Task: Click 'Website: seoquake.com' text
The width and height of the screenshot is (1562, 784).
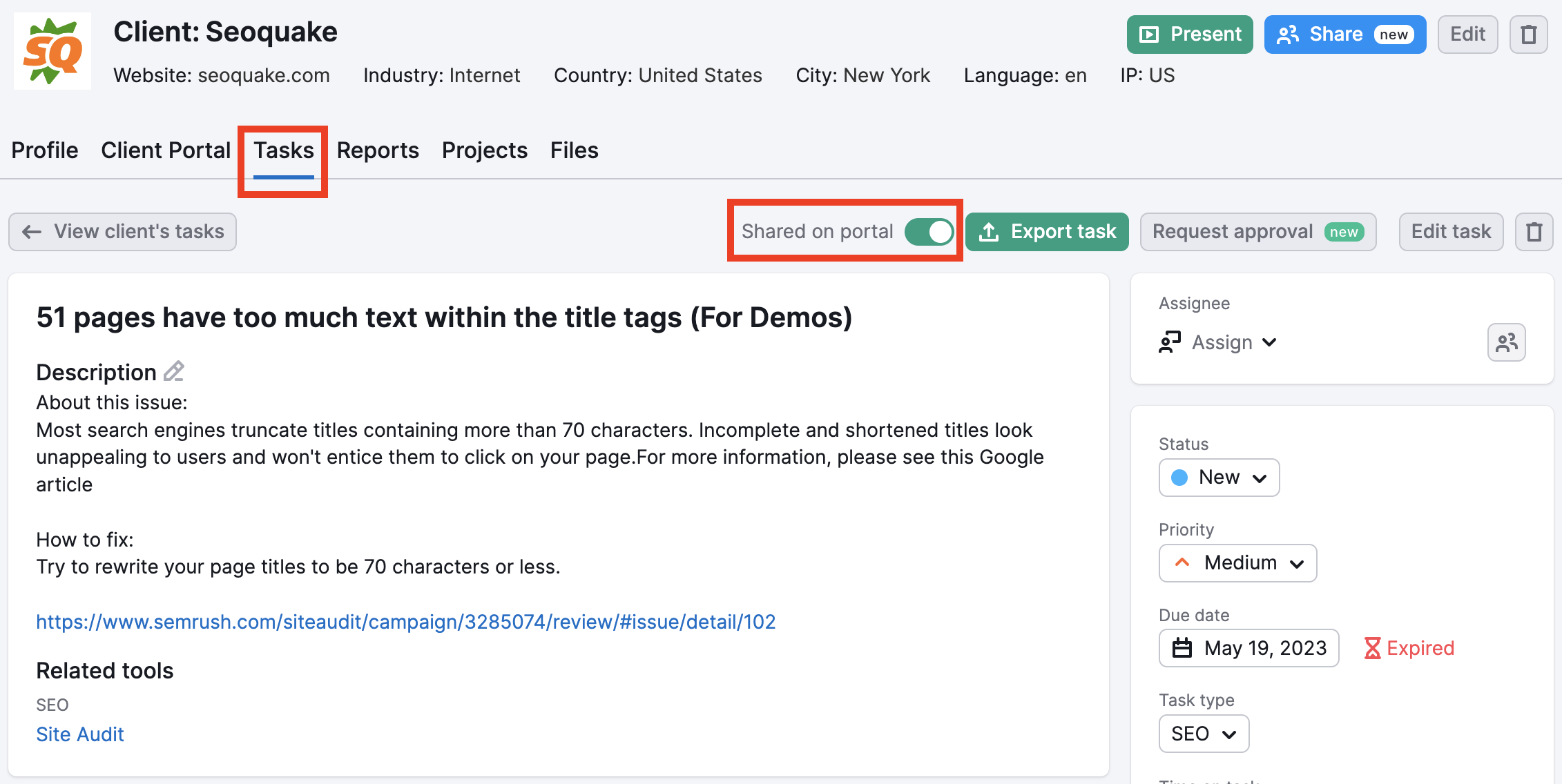Action: click(x=222, y=75)
